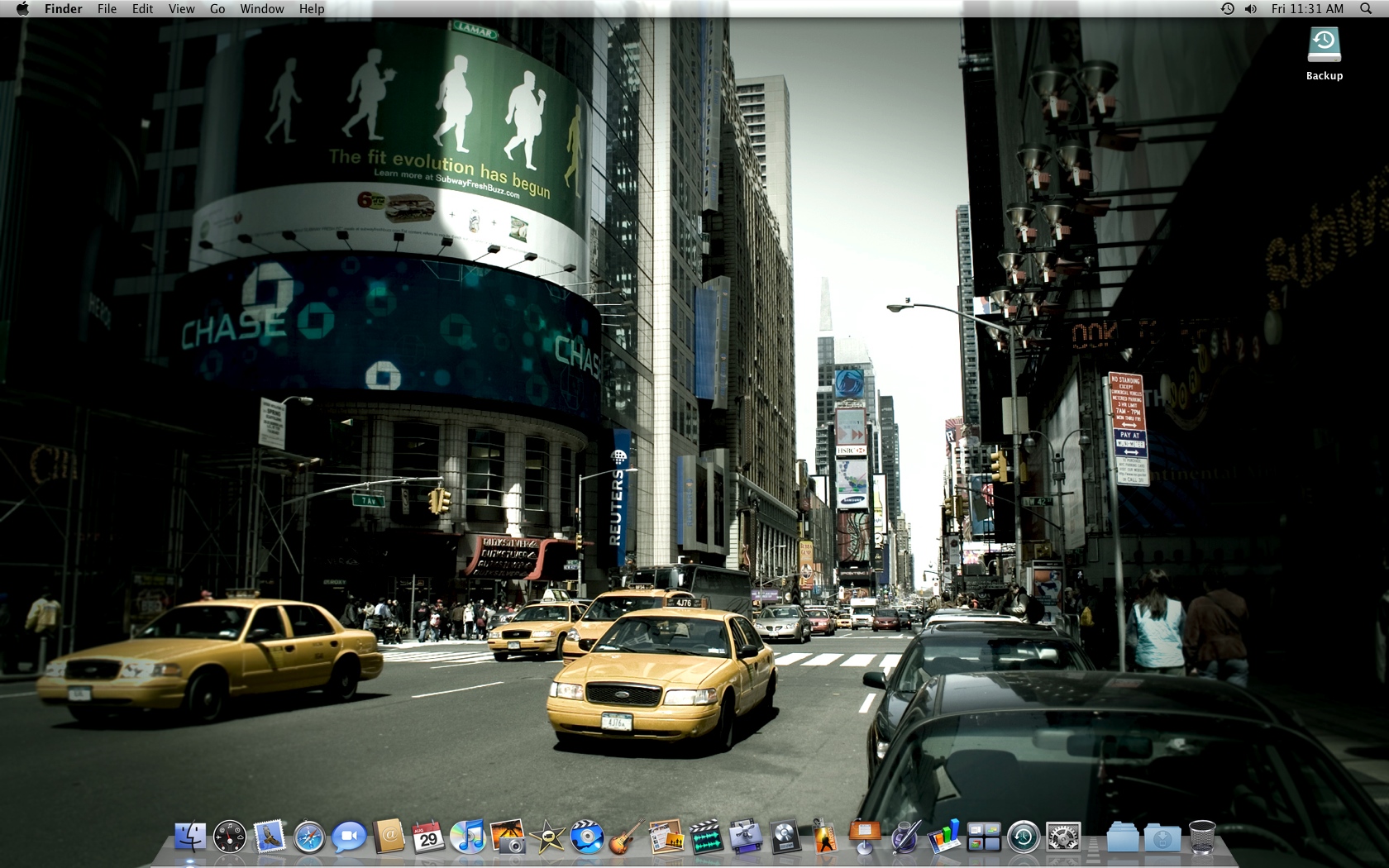Launch Keynote podium icon

(865, 837)
